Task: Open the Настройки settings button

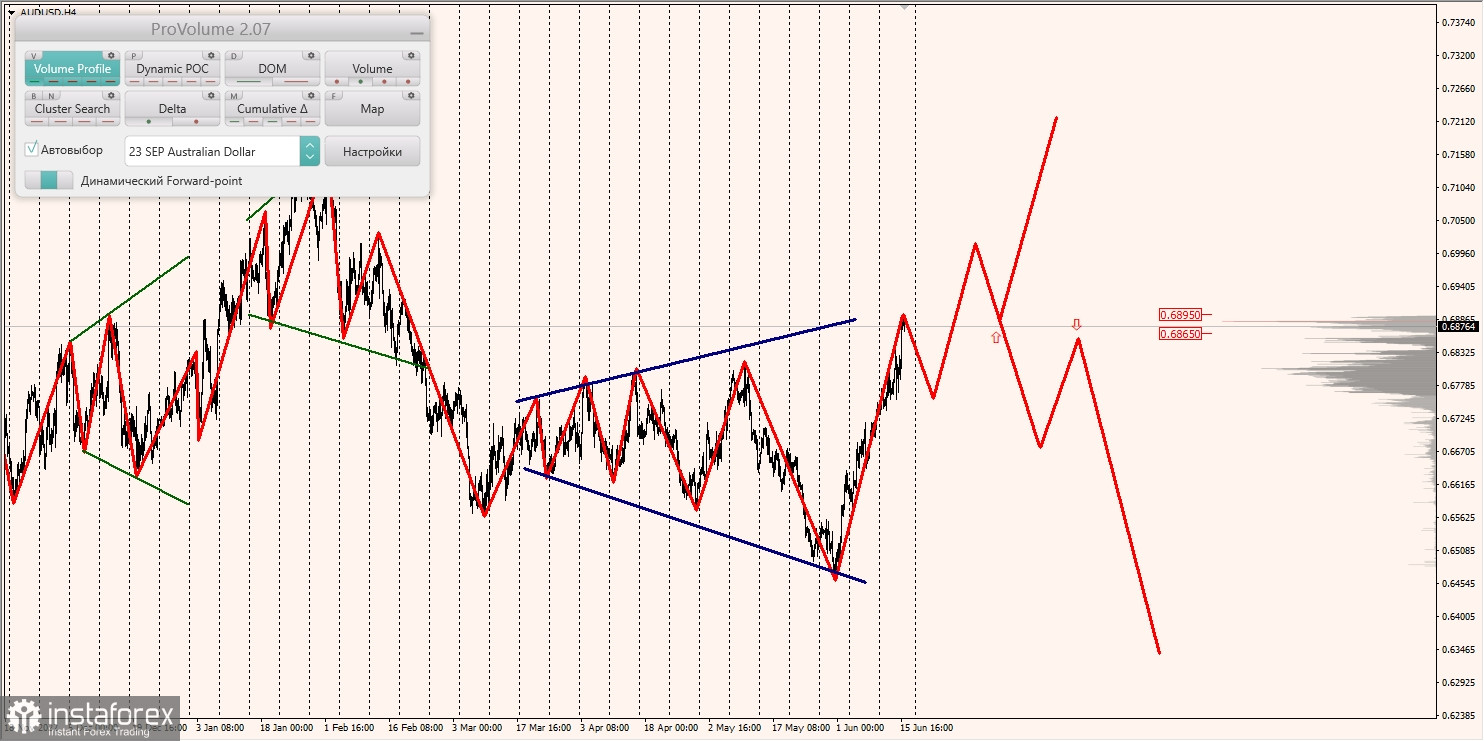Action: [x=372, y=151]
